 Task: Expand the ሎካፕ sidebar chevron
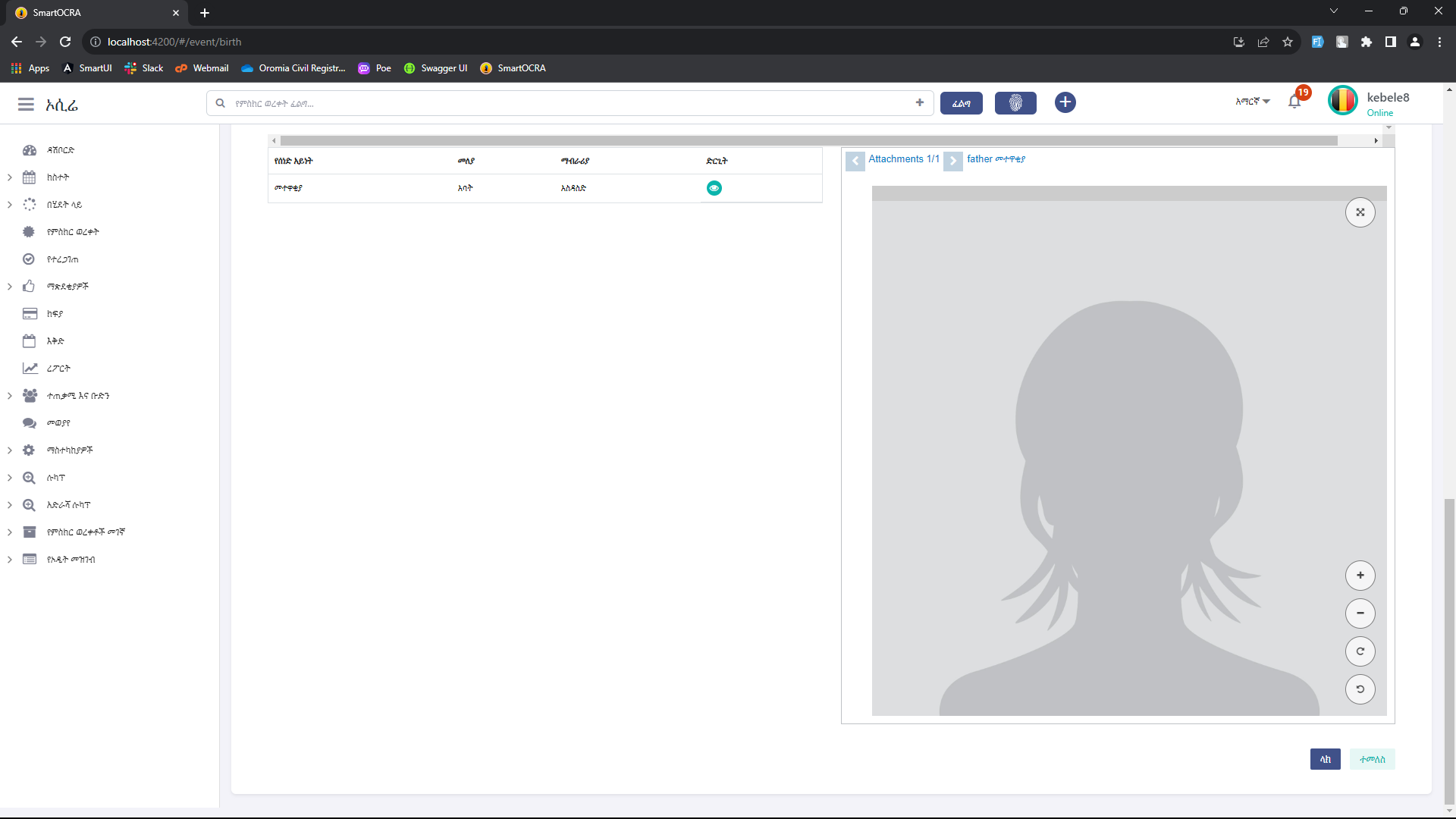click(x=10, y=478)
